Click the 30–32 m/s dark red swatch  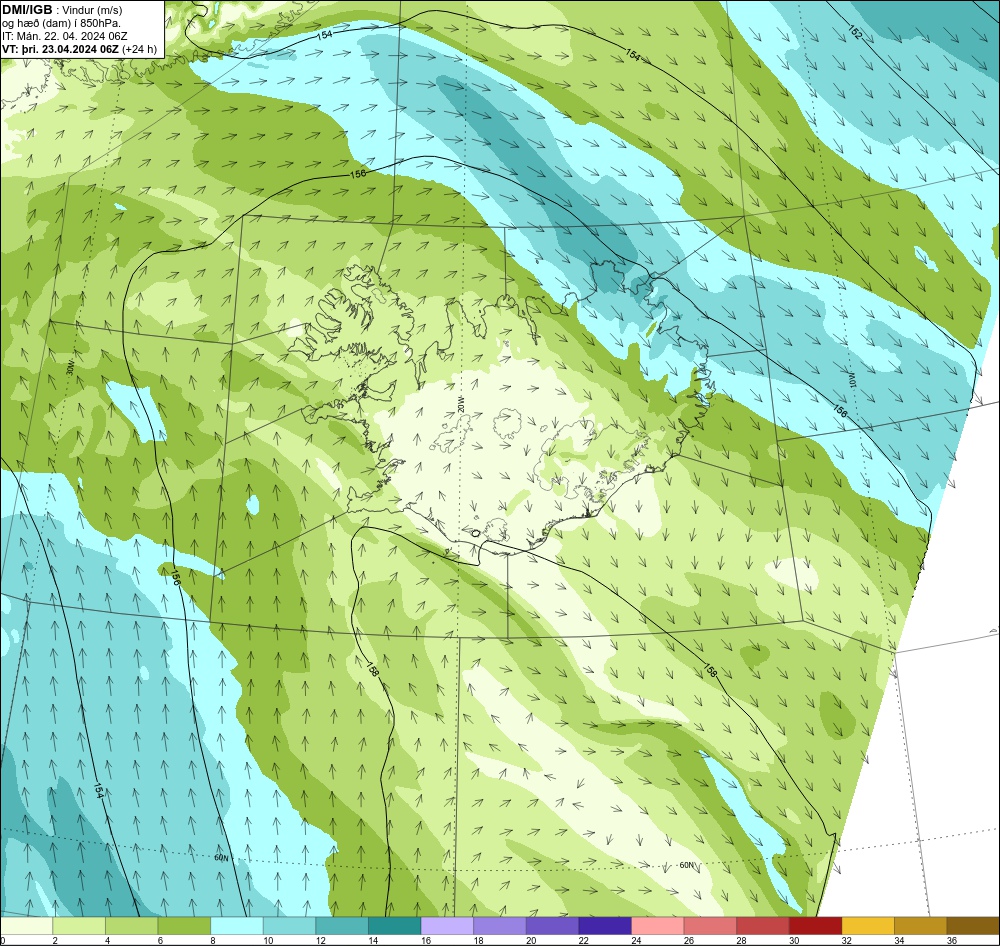(816, 926)
